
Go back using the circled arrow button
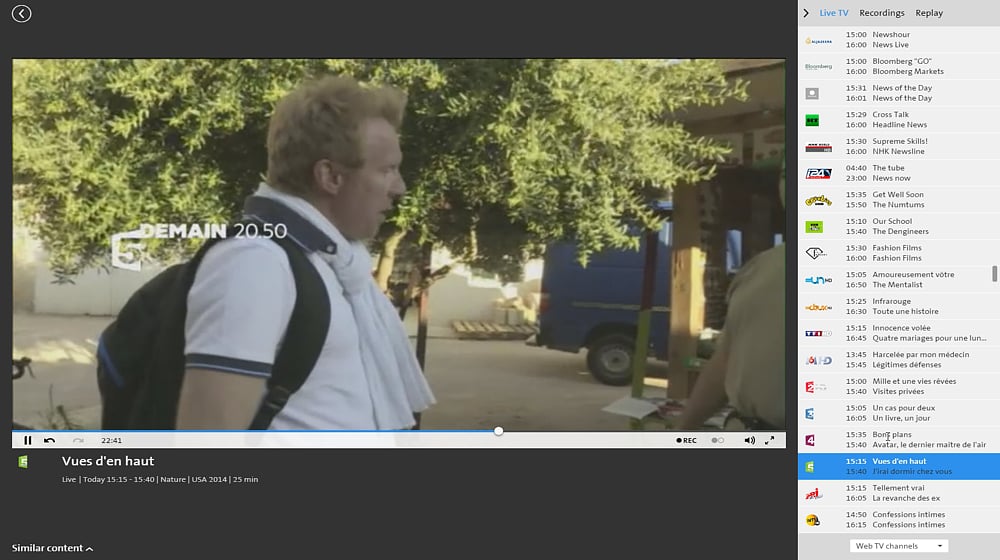pyautogui.click(x=21, y=13)
